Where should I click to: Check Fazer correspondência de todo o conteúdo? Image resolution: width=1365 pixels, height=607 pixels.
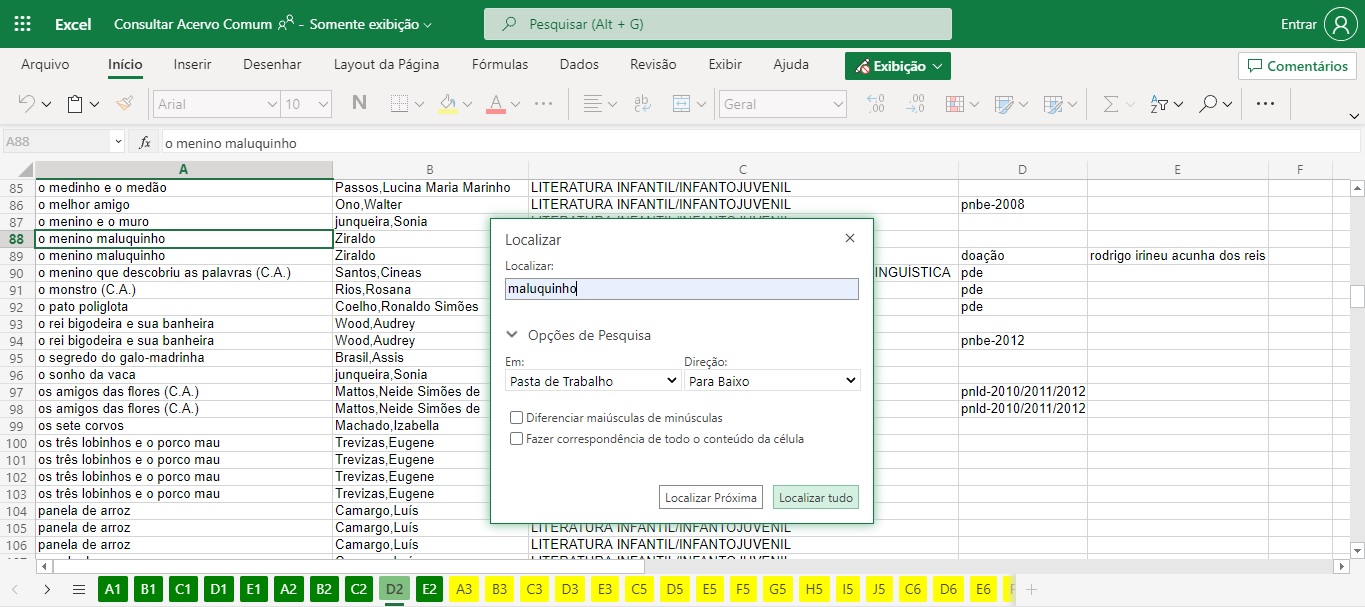point(516,439)
